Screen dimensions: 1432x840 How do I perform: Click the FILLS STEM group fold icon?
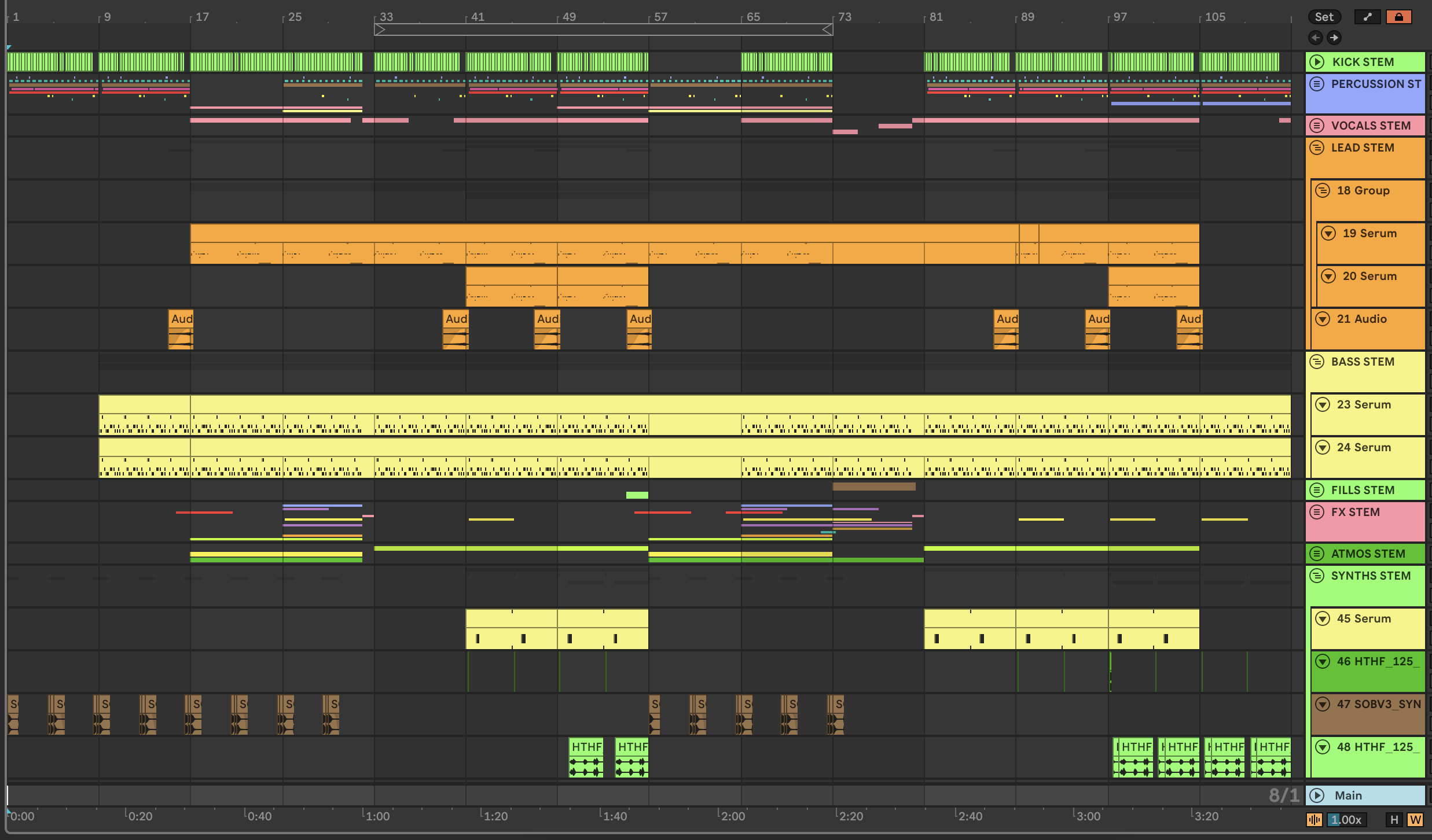click(x=1317, y=490)
